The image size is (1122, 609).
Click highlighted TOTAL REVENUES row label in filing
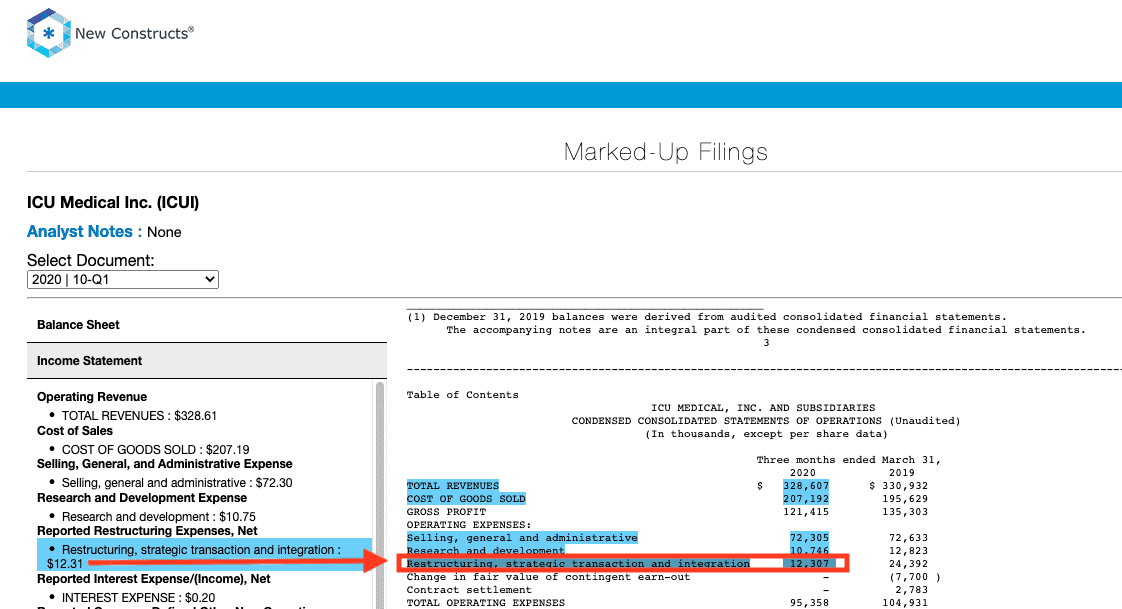(x=453, y=485)
